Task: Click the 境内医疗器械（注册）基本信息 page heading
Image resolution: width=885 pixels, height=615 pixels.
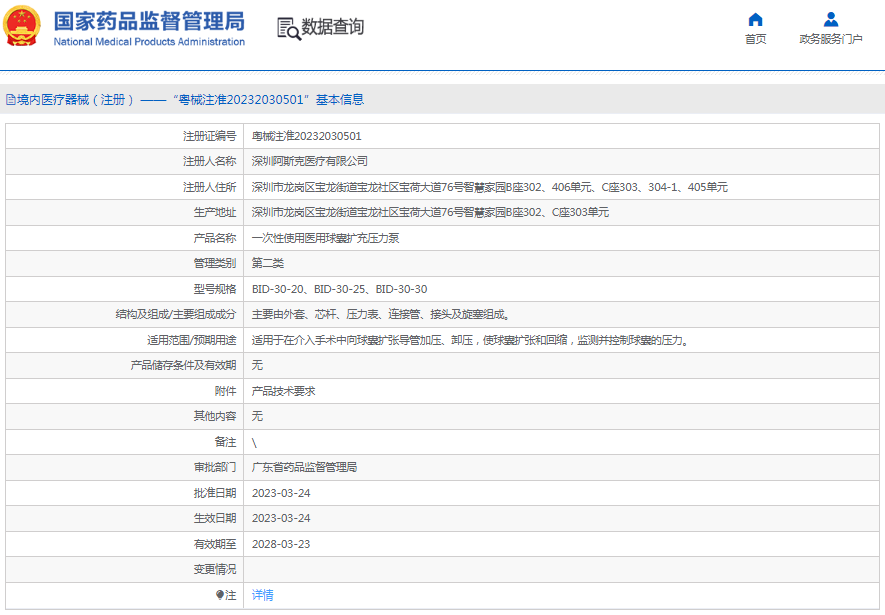Action: point(190,100)
